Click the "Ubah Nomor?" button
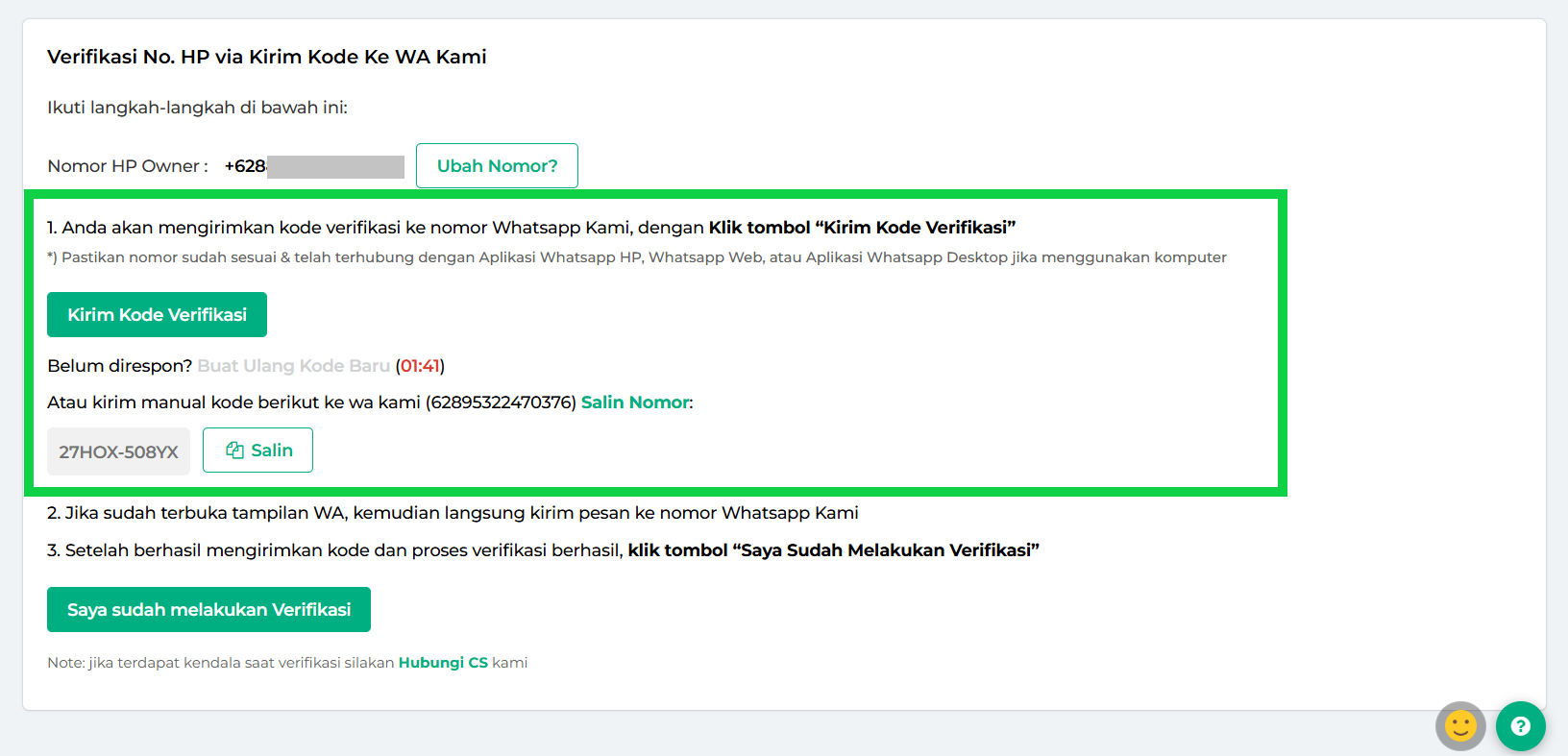The width and height of the screenshot is (1568, 756). point(497,166)
